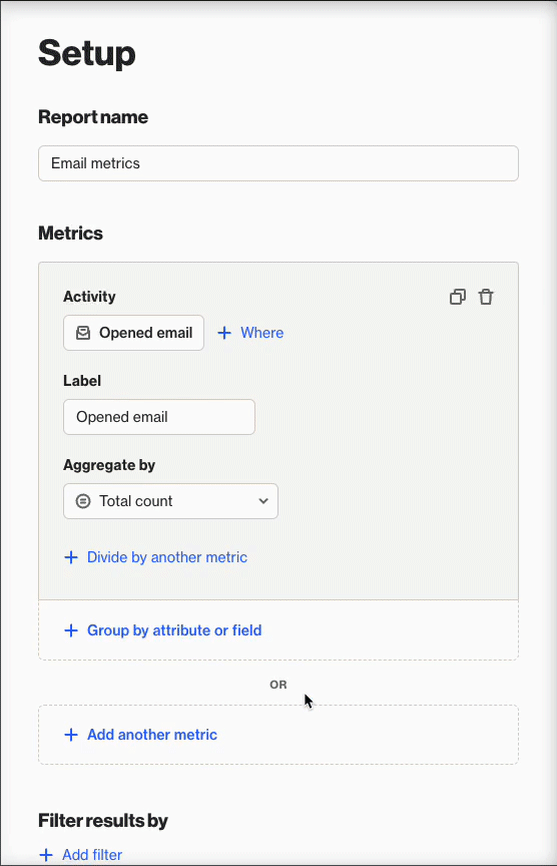The image size is (557, 866).
Task: Click the plus icon beside Where
Action: (224, 332)
